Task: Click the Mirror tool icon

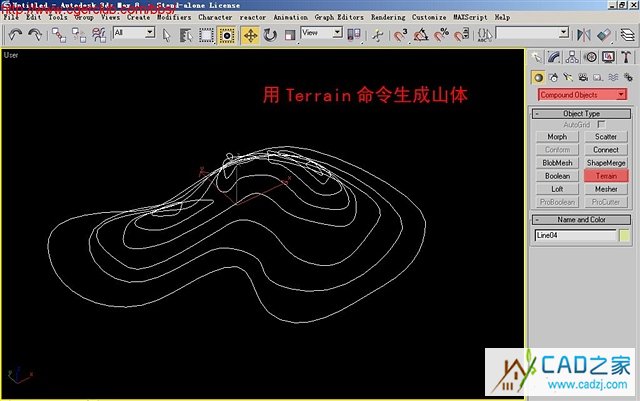Action: click(584, 35)
